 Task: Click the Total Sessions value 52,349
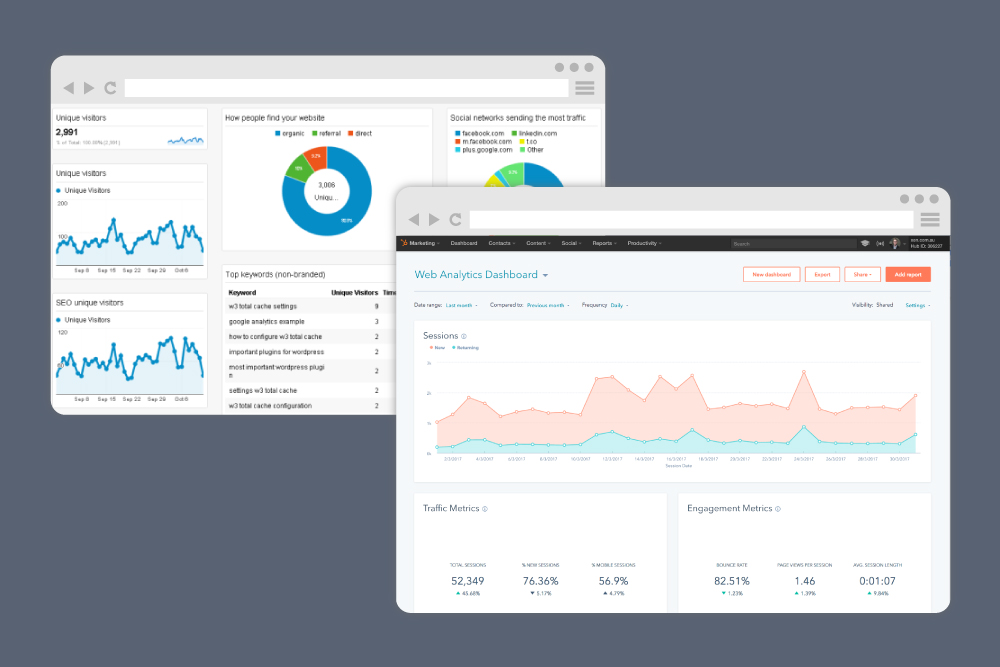(x=467, y=582)
